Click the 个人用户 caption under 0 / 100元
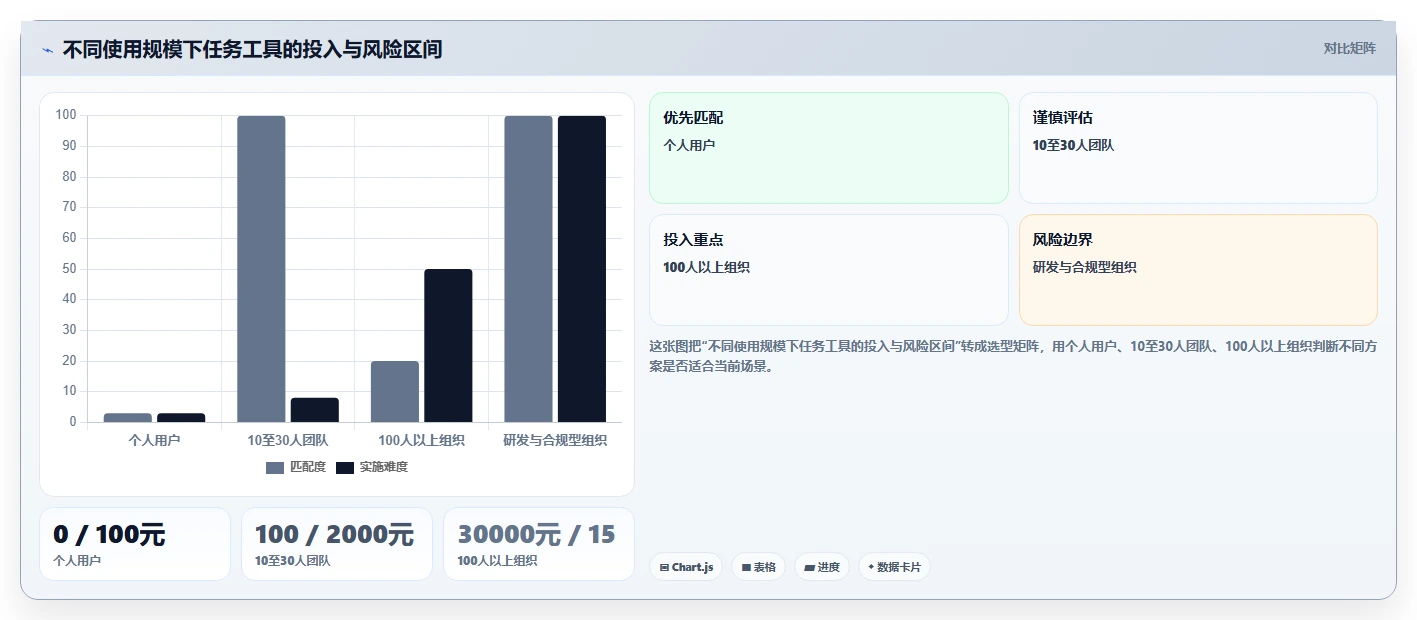 pyautogui.click(x=77, y=561)
